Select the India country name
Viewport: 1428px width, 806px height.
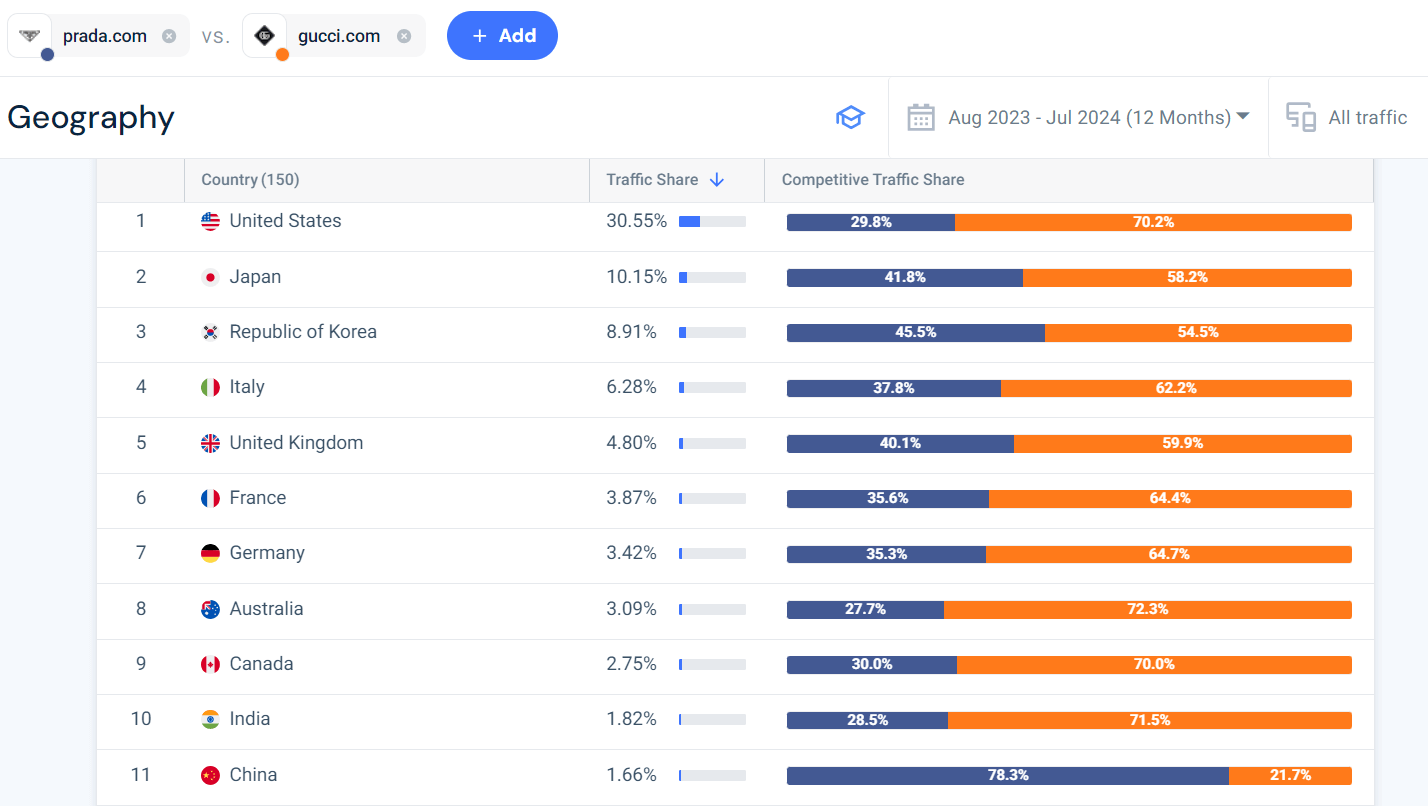click(250, 719)
